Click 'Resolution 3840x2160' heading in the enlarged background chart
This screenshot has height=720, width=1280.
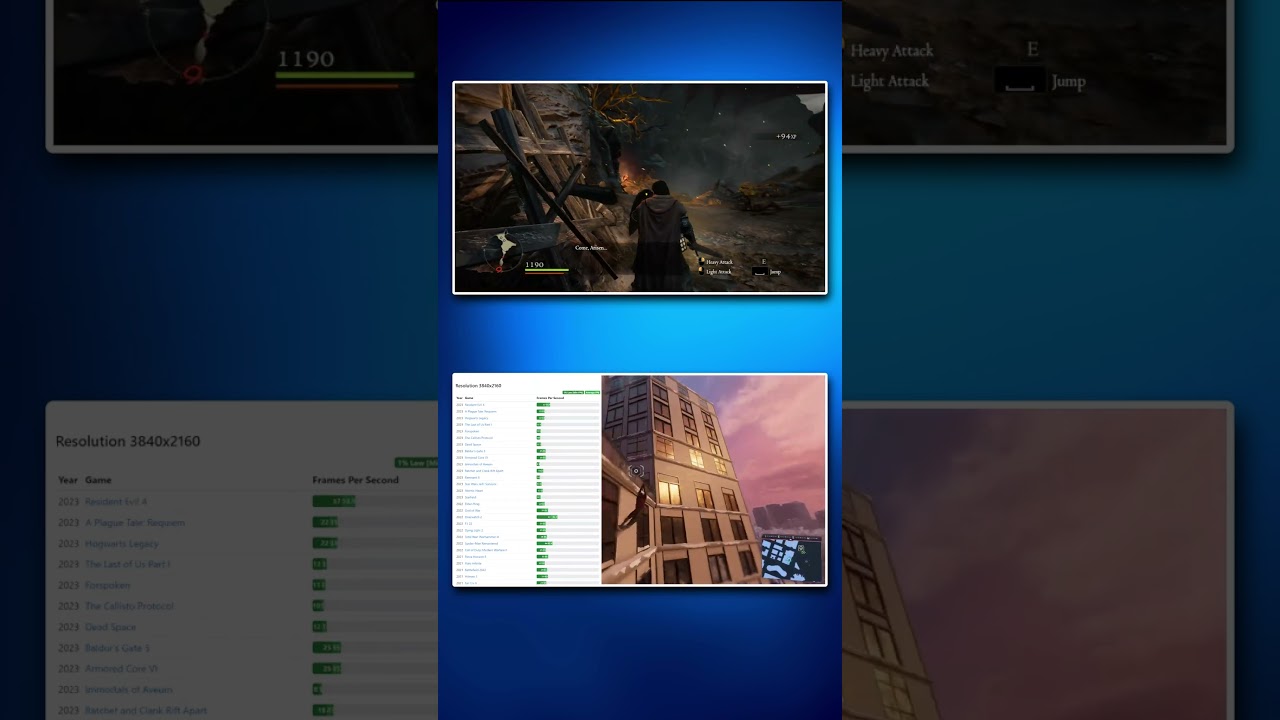point(128,441)
